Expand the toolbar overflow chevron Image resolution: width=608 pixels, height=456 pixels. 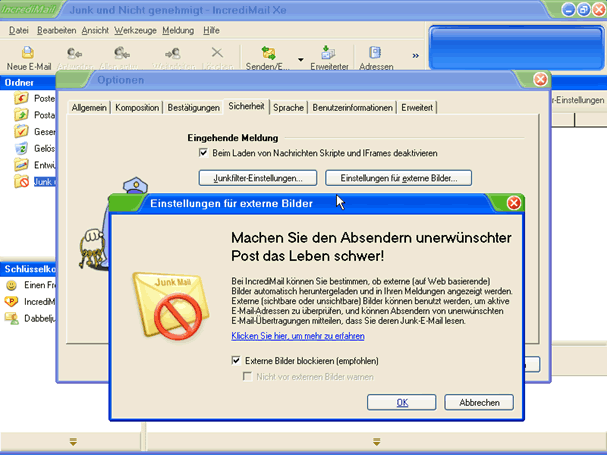point(415,56)
